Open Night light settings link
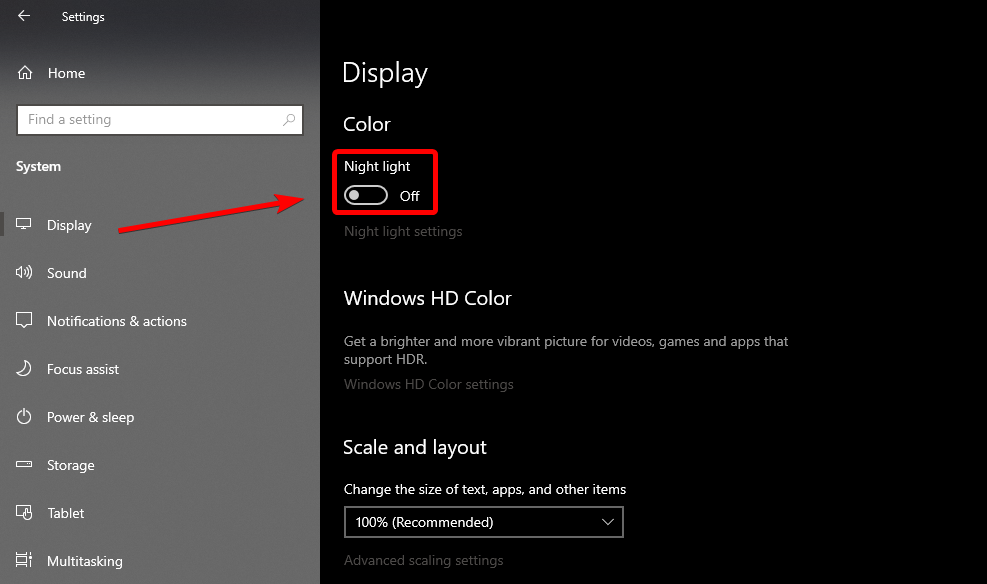 pos(403,232)
